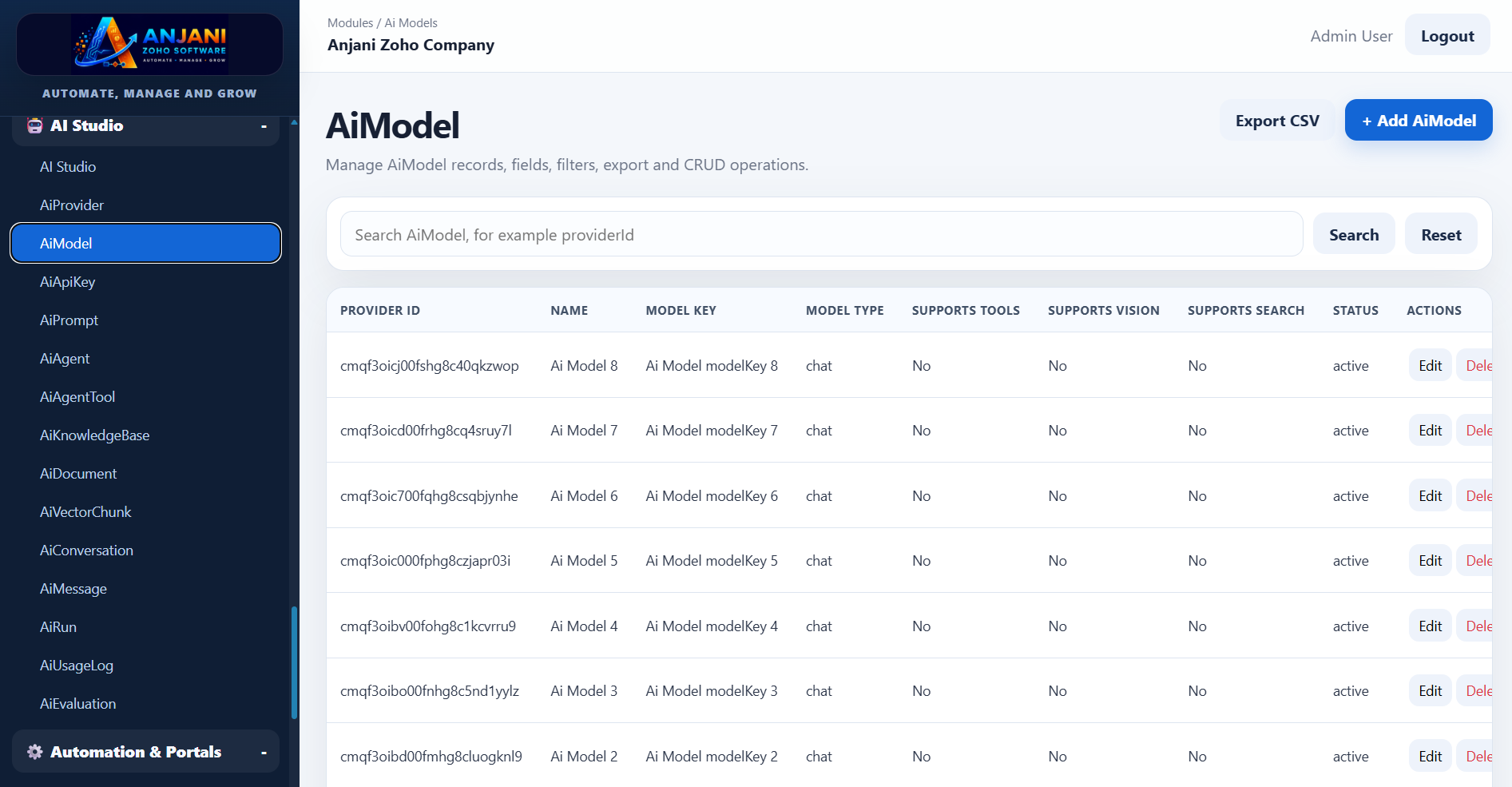Edit the Ai Model 5 row
Screen dimensions: 1512x787
tap(1430, 560)
